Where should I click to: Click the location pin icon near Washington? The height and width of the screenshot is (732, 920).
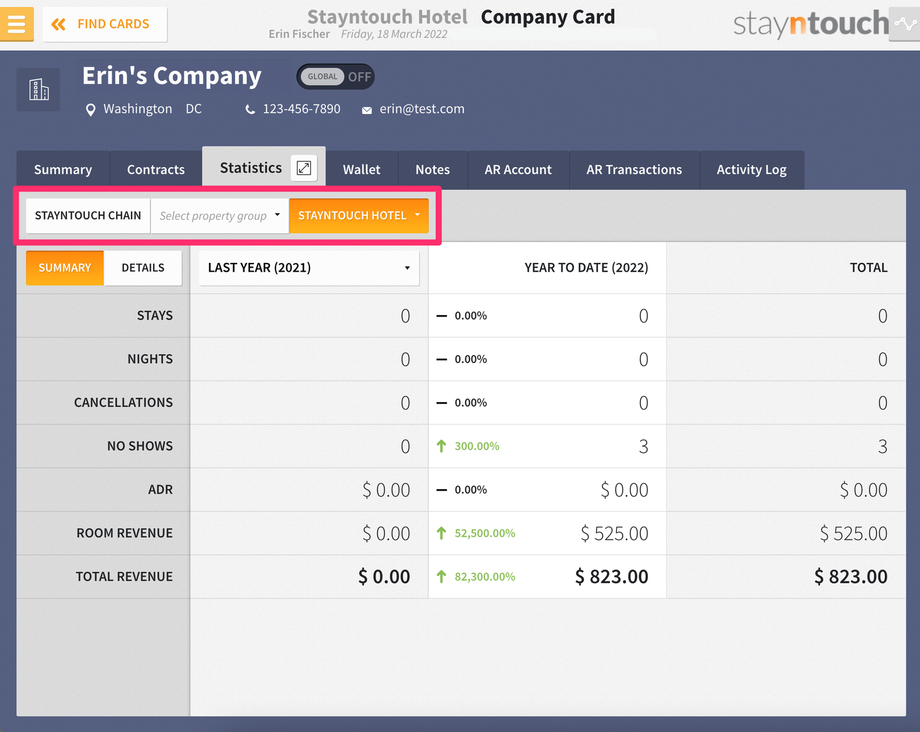(90, 110)
